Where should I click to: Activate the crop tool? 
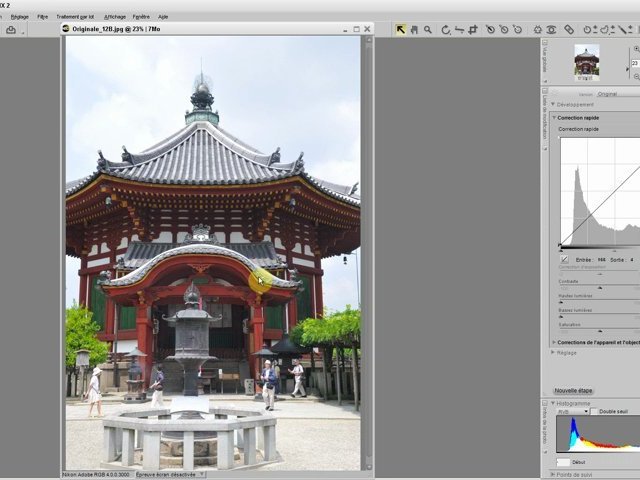[472, 30]
